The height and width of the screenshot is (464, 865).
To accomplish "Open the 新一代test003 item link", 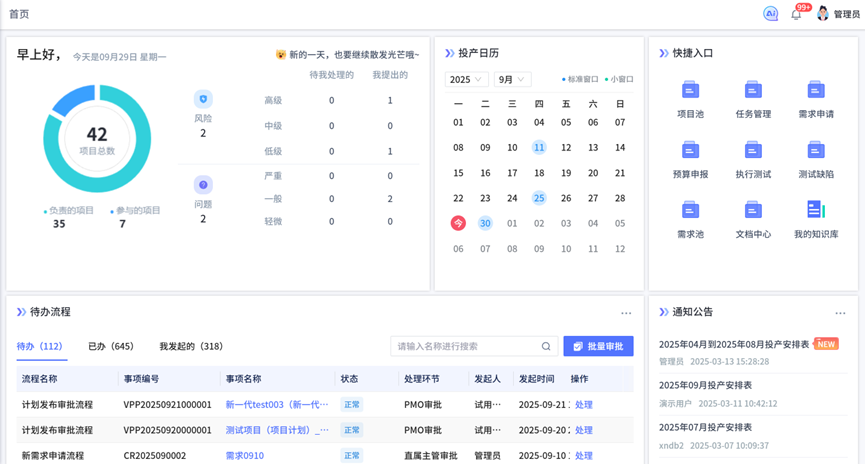I will click(x=277, y=404).
